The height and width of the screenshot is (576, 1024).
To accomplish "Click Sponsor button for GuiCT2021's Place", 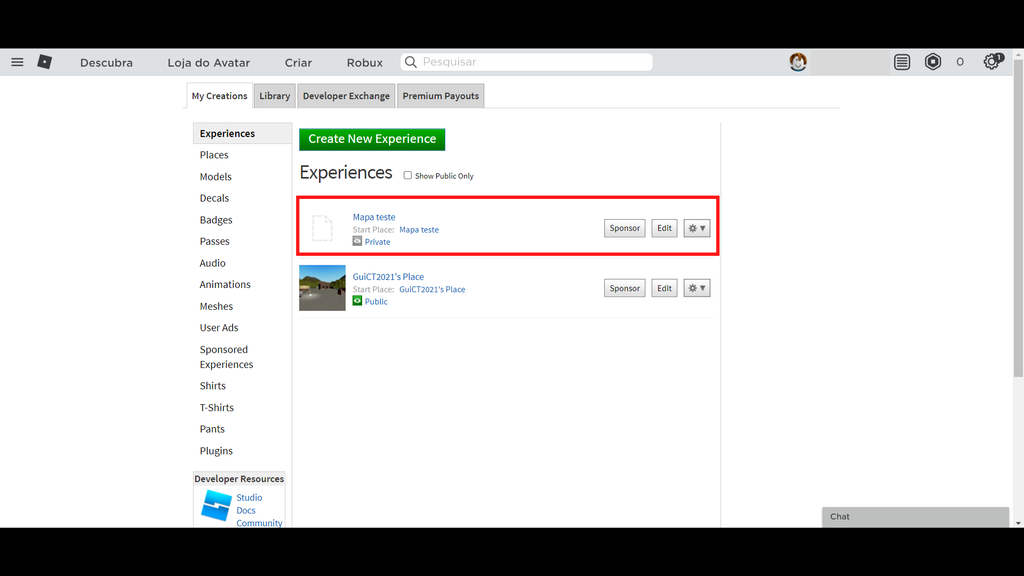I will click(x=624, y=288).
